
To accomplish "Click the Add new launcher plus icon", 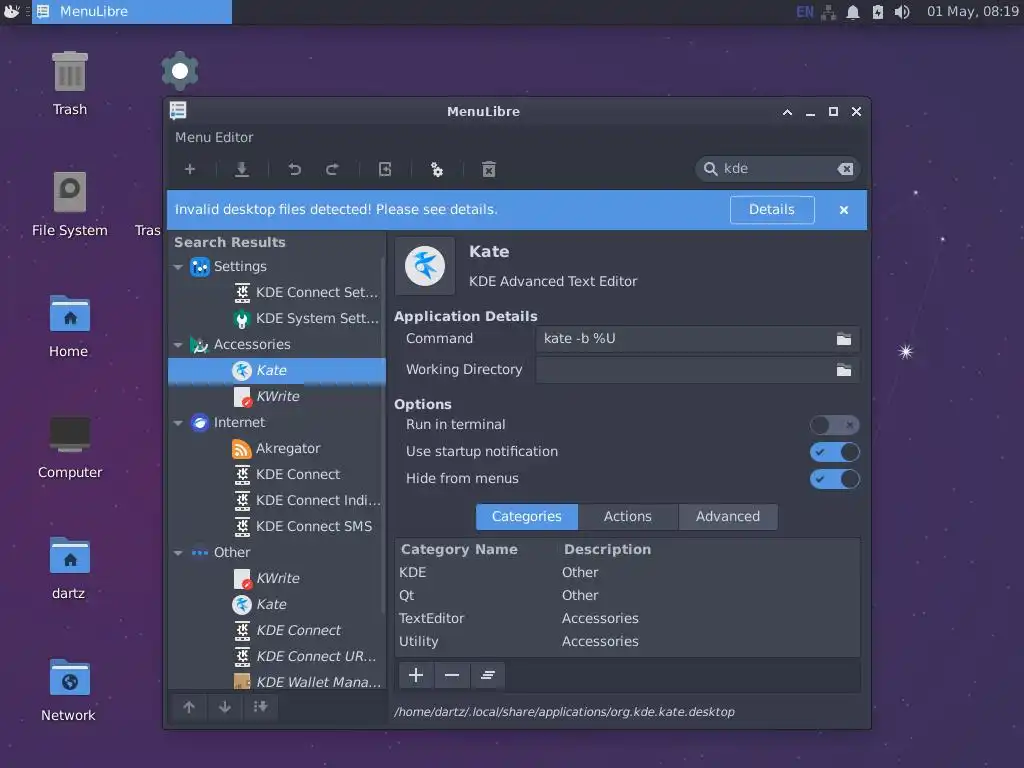I will tap(189, 170).
